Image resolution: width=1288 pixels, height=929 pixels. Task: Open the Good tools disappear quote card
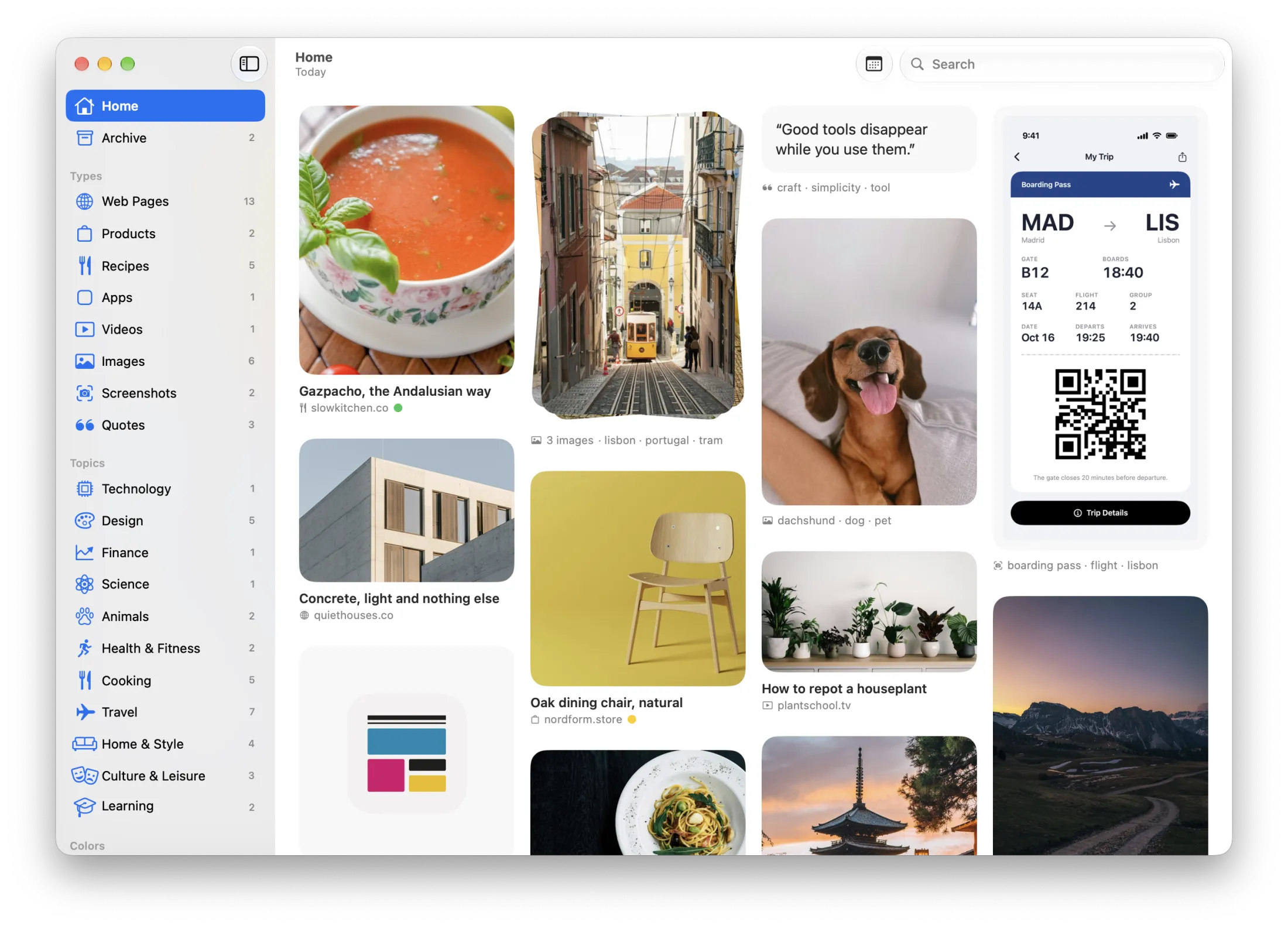click(869, 139)
